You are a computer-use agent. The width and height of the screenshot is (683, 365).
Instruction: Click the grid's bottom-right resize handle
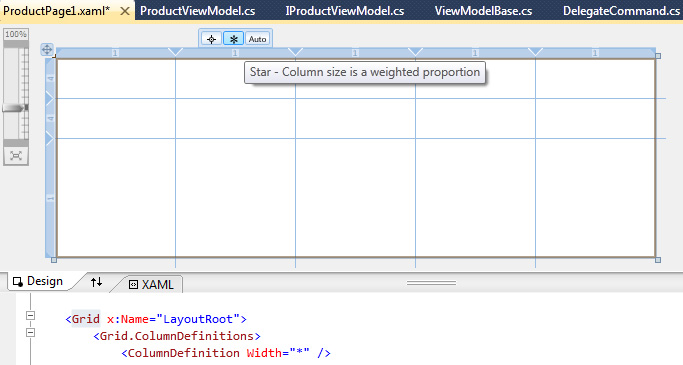pyautogui.click(x=658, y=260)
